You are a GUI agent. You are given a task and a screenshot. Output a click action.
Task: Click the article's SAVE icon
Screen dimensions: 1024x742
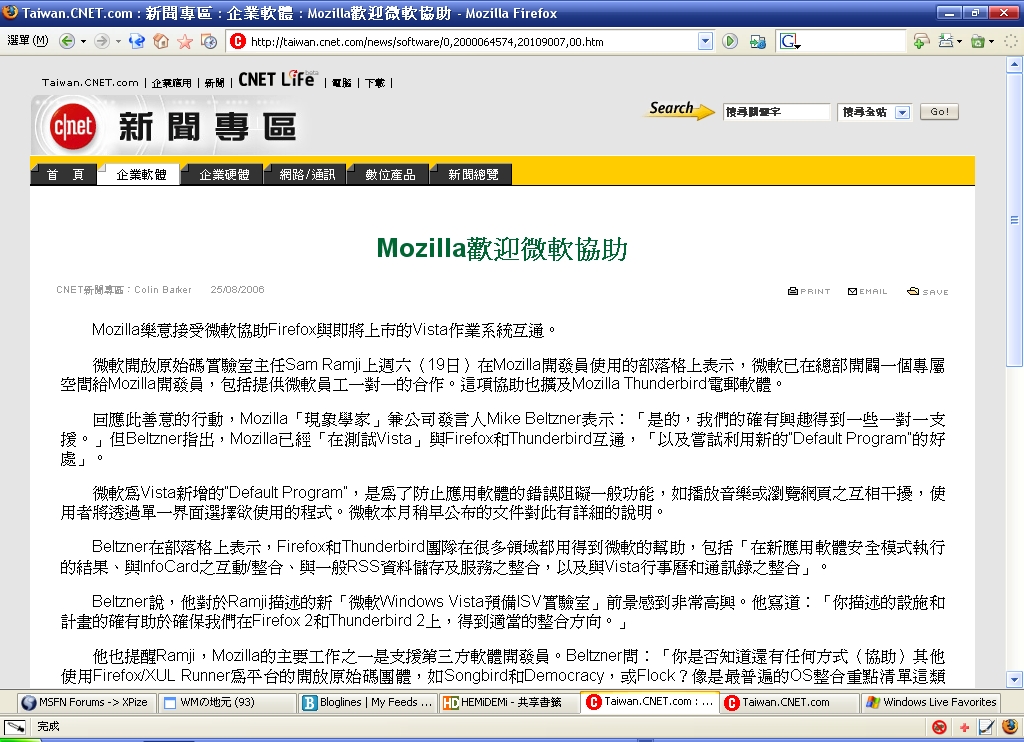[927, 291]
